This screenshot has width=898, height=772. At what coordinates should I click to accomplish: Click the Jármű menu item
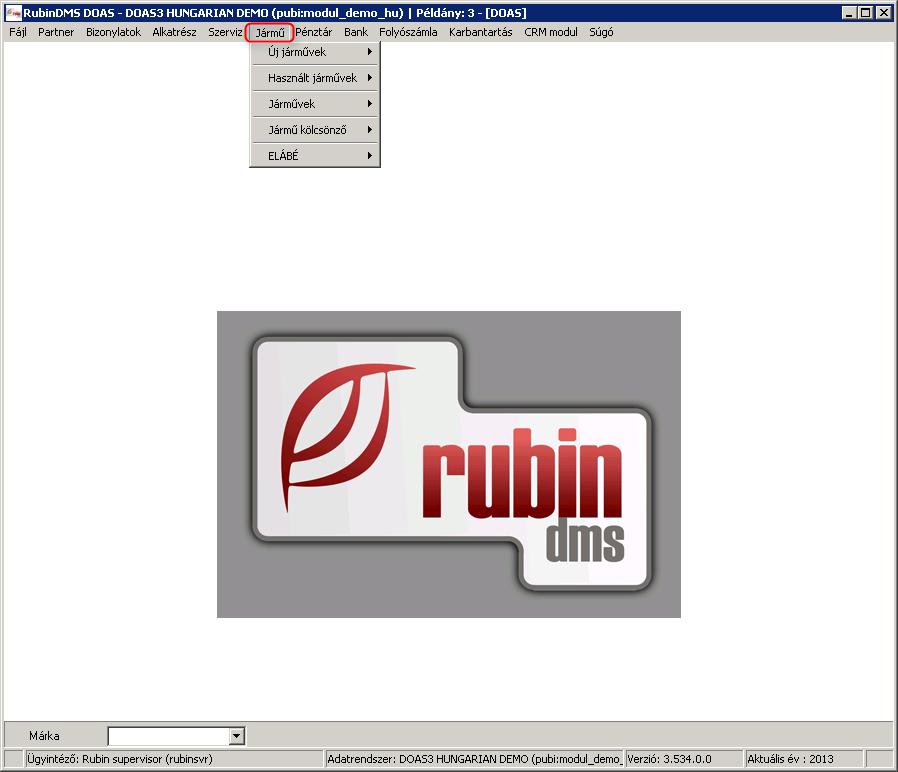[x=270, y=33]
